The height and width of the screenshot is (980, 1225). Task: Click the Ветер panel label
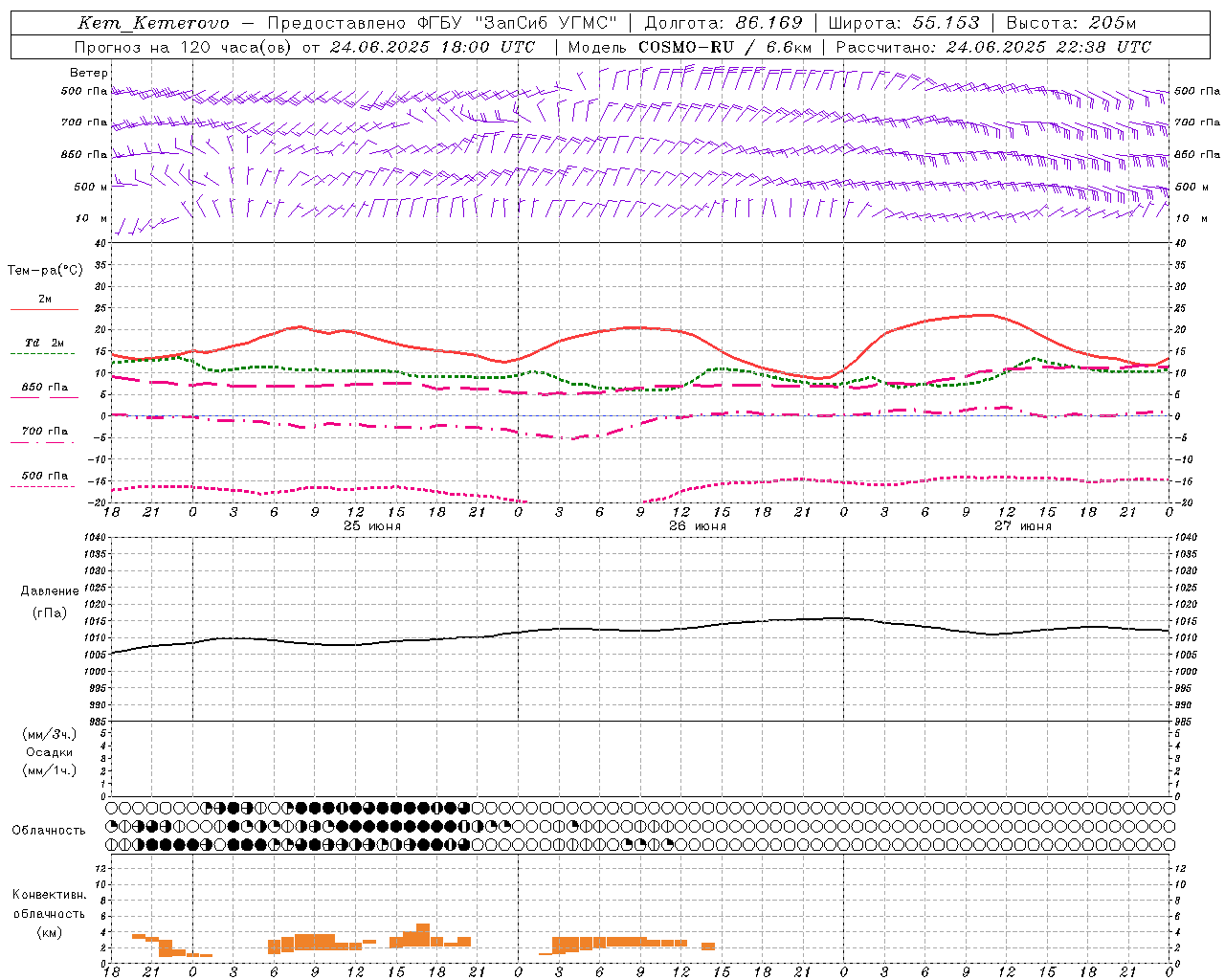tap(89, 73)
